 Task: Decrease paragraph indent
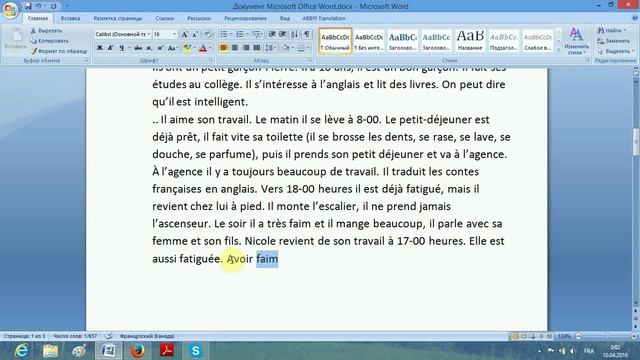point(271,34)
